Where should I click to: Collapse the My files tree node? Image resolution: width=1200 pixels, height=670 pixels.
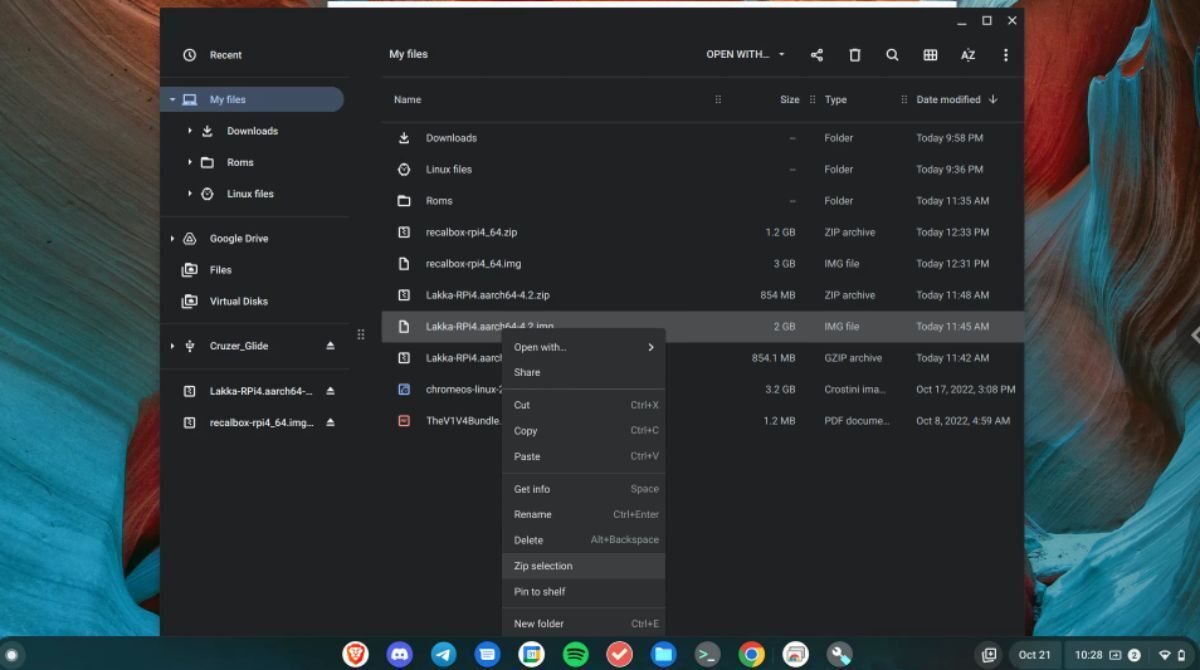[x=172, y=100]
